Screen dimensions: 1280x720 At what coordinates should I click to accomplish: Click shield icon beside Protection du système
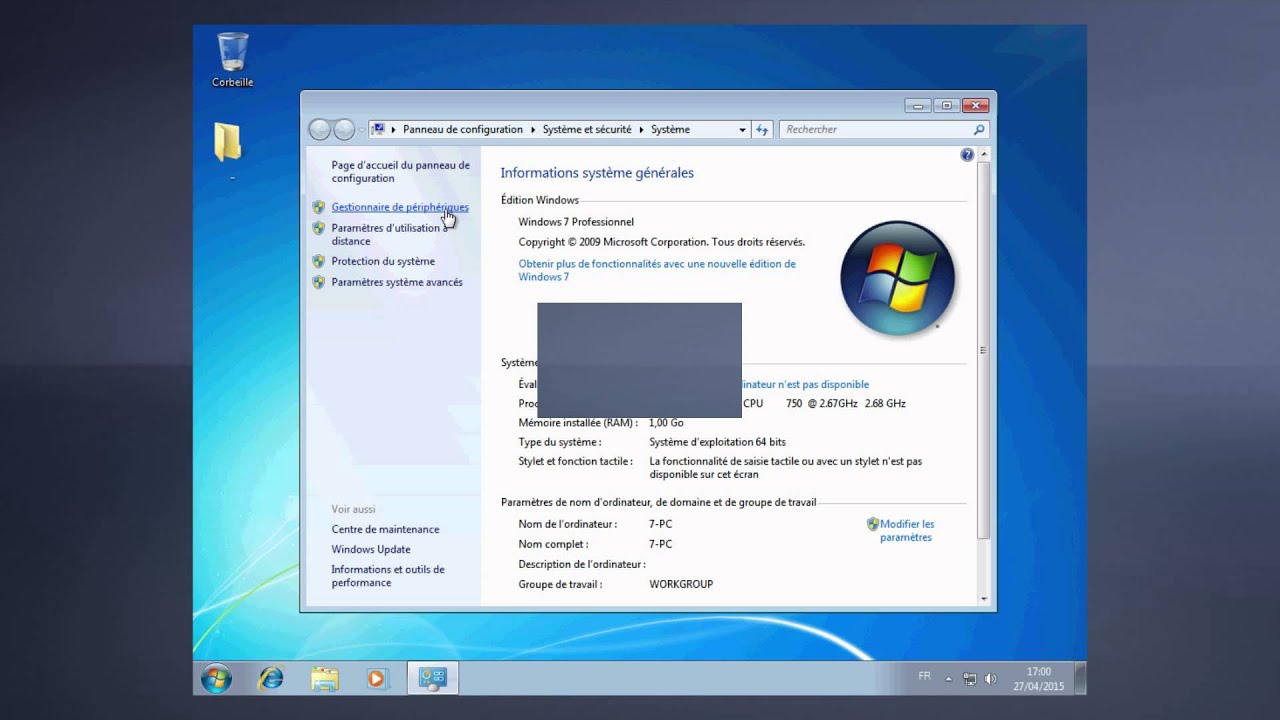pos(319,261)
